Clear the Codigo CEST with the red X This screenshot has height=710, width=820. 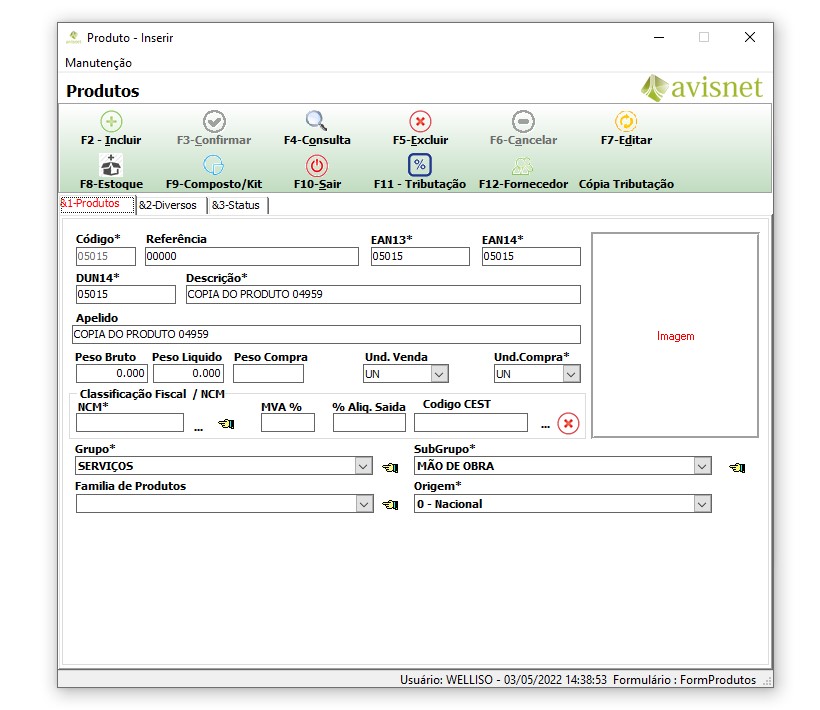point(568,423)
